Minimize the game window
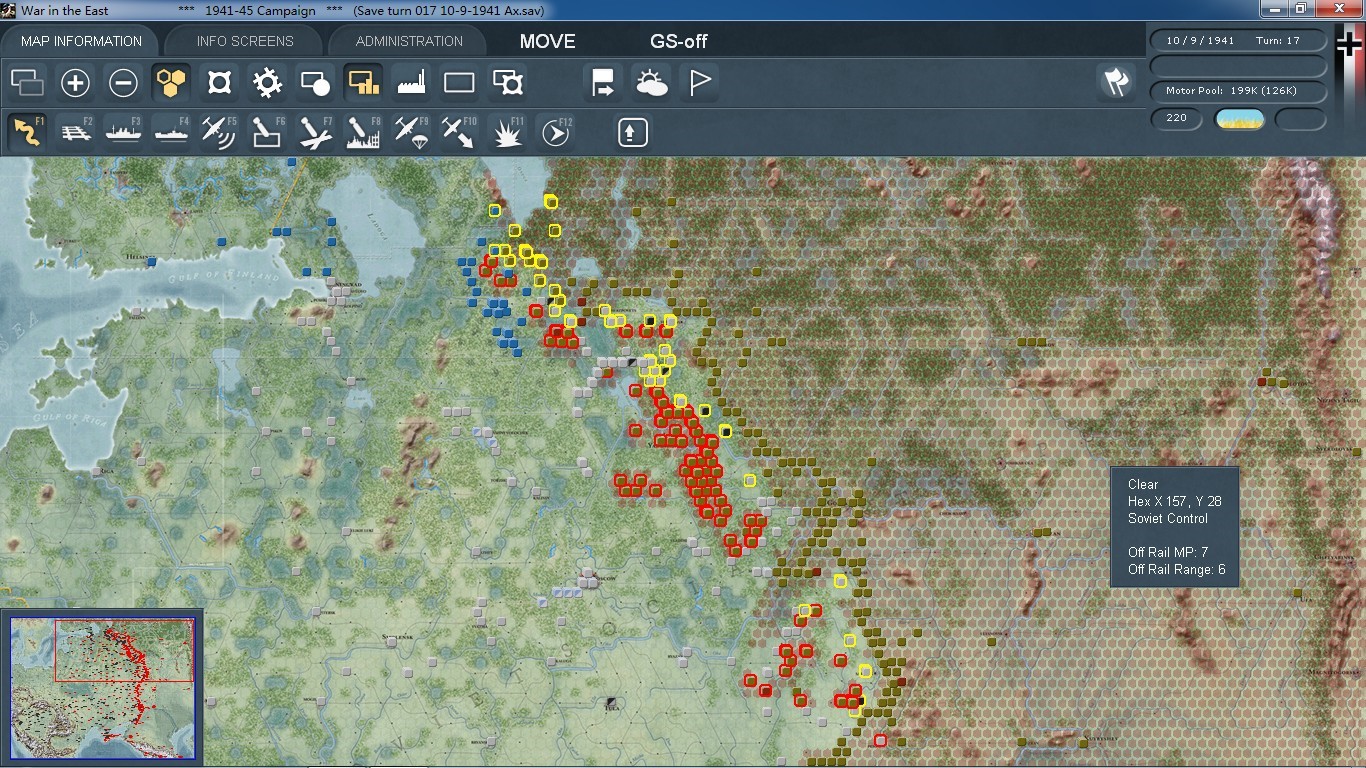The width and height of the screenshot is (1366, 768). (x=1273, y=9)
